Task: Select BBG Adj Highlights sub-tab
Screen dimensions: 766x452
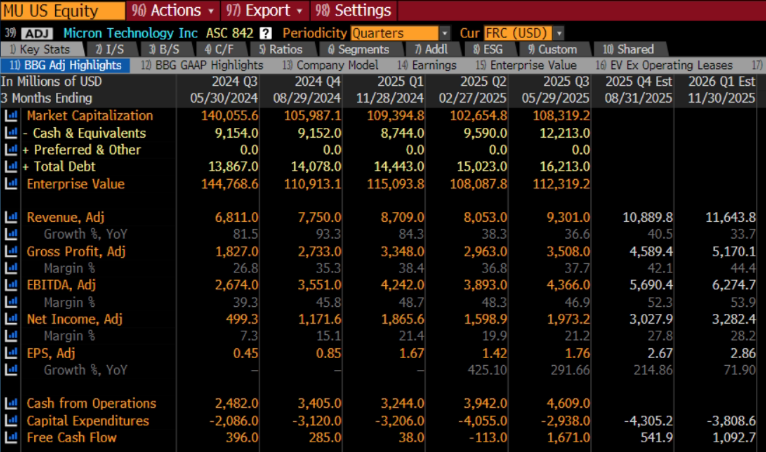Action: pos(65,65)
